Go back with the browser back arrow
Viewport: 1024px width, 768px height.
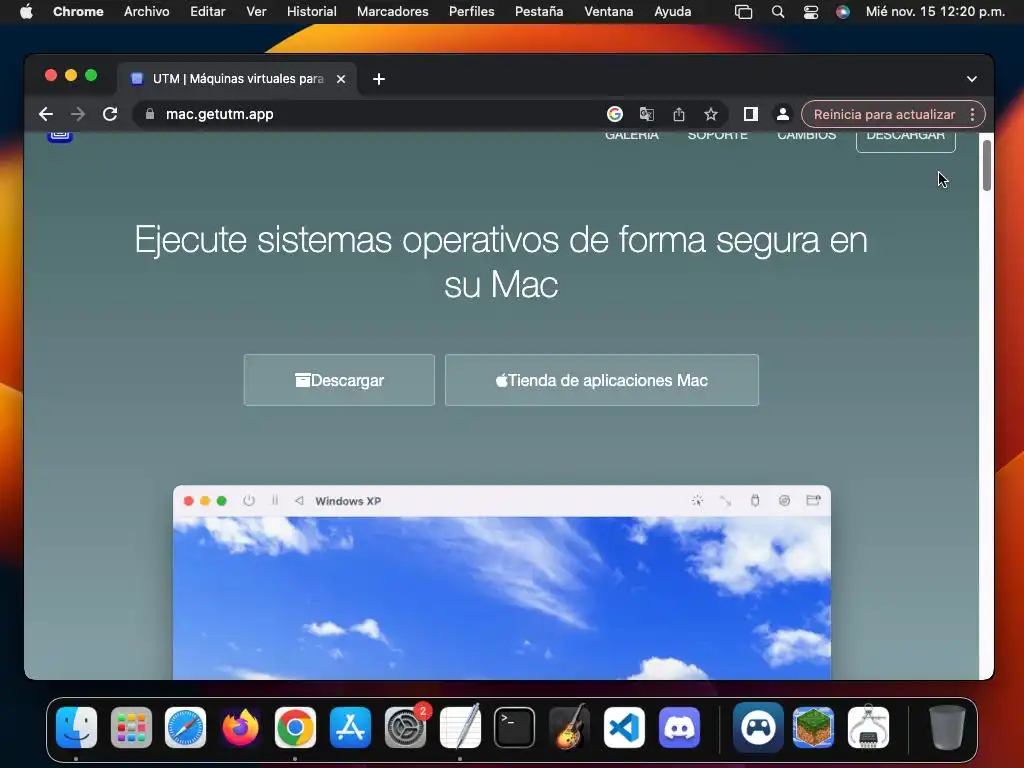pyautogui.click(x=46, y=114)
